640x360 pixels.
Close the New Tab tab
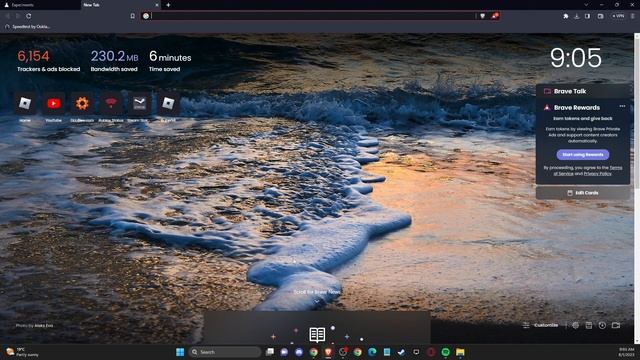157,5
